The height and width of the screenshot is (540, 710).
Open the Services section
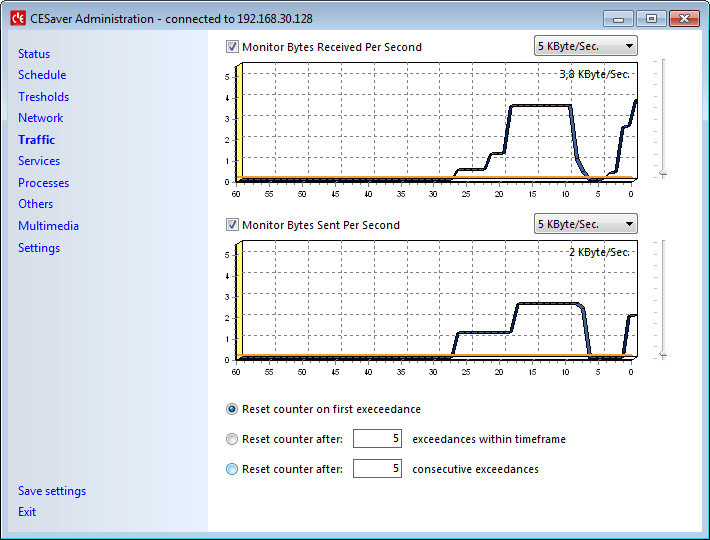click(x=39, y=161)
